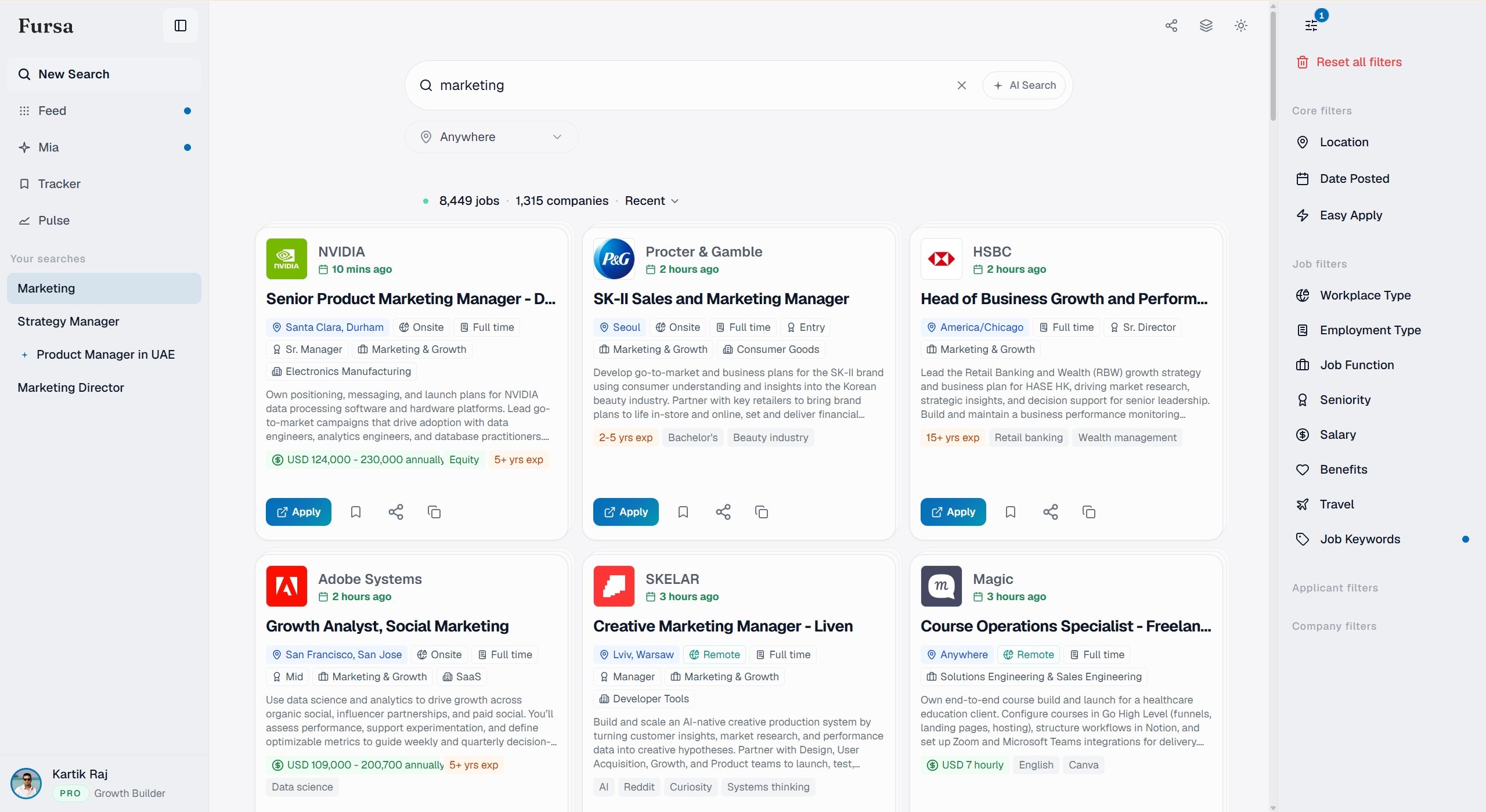Bookmark the HSBC job posting

pyautogui.click(x=1011, y=512)
